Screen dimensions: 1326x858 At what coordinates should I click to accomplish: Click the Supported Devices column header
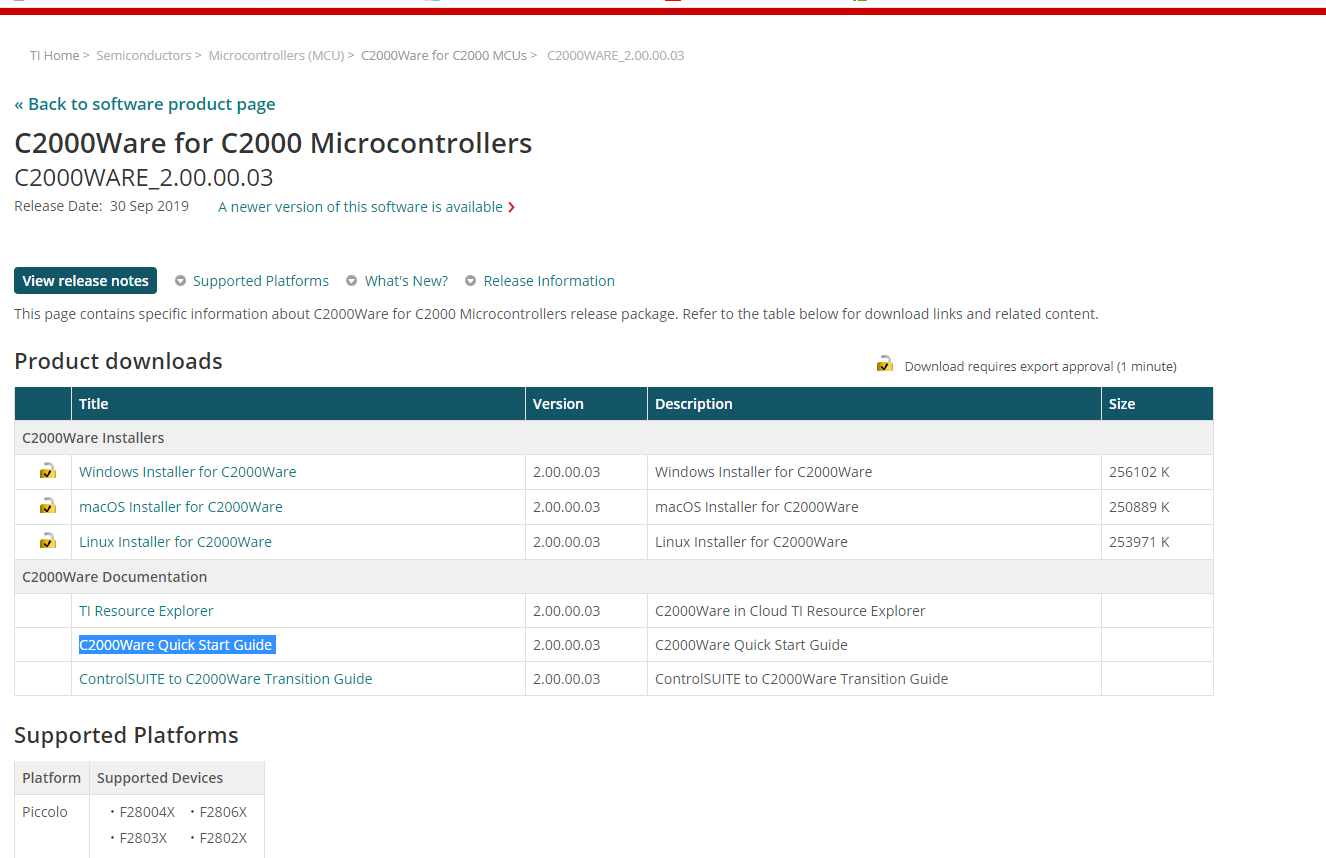click(177, 778)
